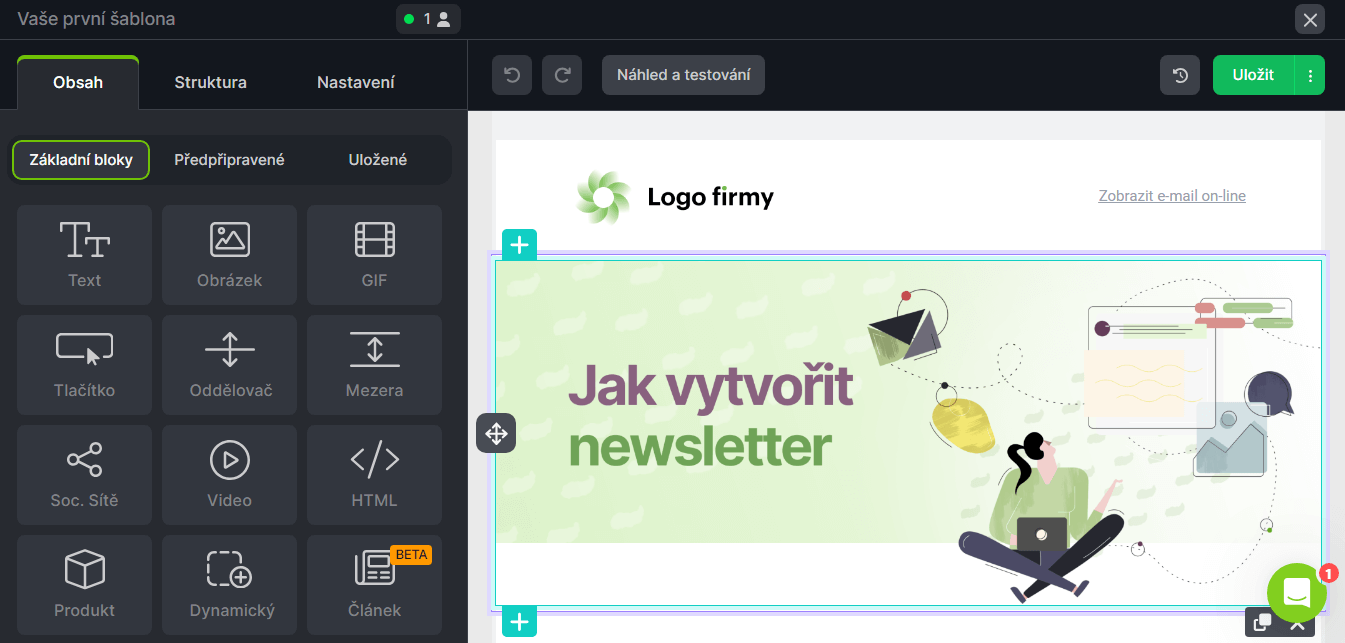Choose the Produkt block

coord(85,585)
